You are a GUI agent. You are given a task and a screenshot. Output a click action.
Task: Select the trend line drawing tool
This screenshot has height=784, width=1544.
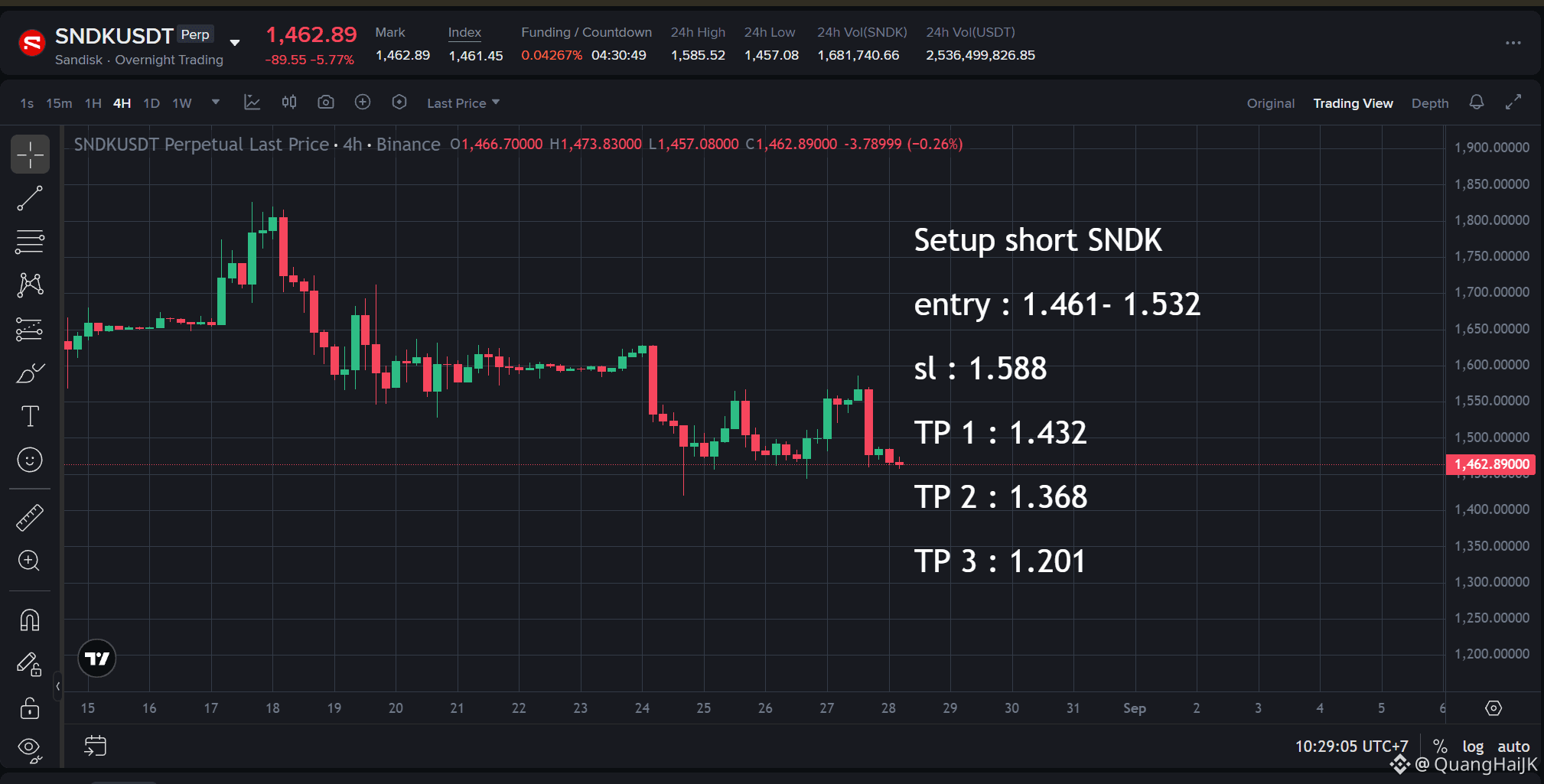[30, 198]
